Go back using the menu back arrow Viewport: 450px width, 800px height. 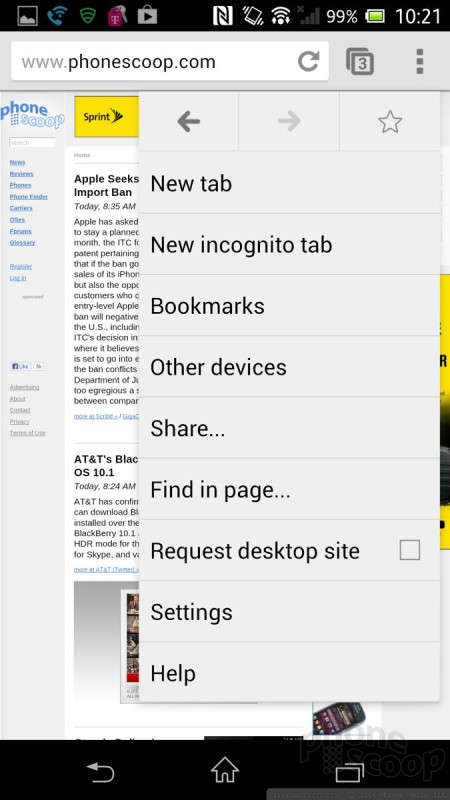tap(188, 121)
